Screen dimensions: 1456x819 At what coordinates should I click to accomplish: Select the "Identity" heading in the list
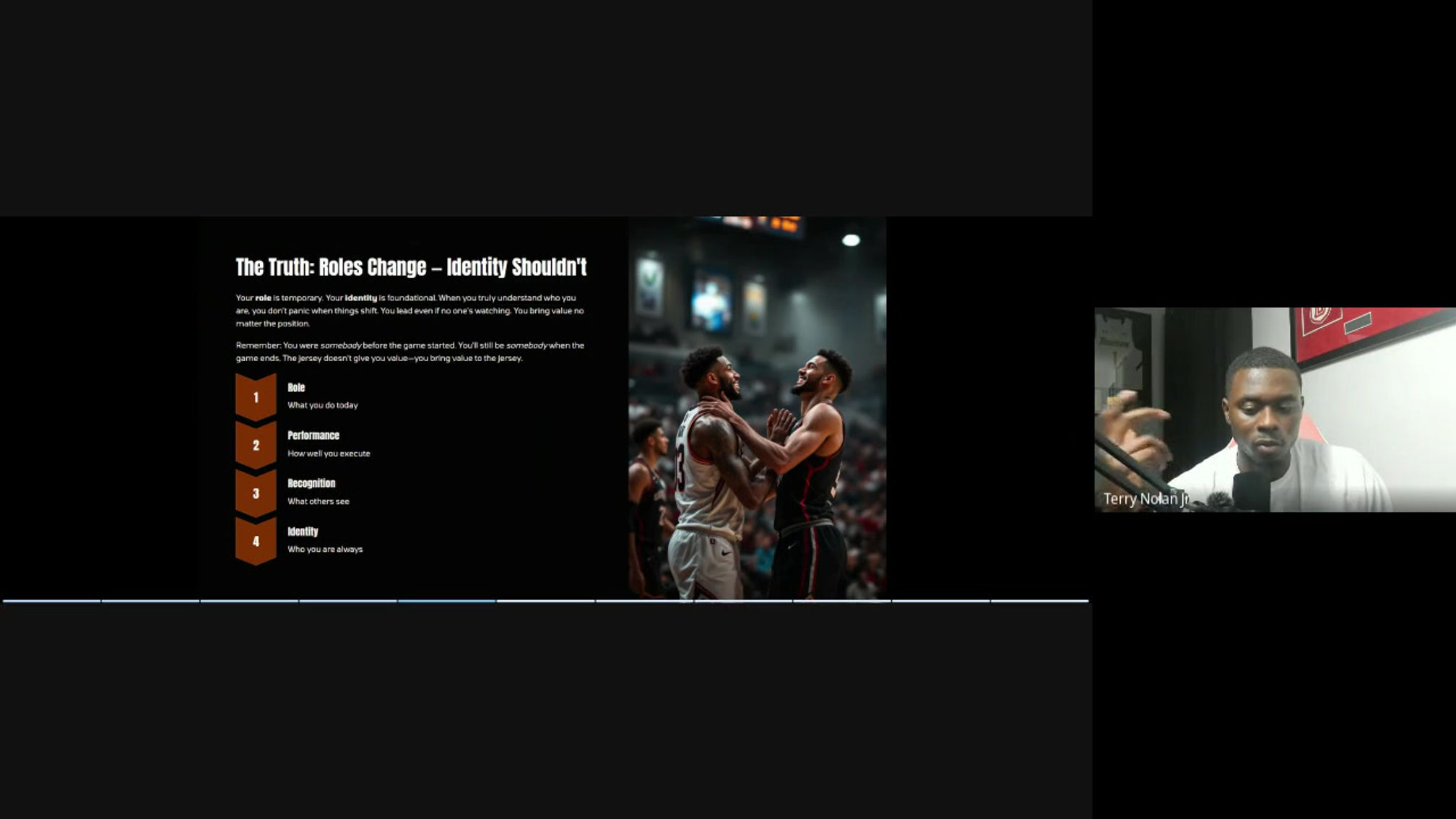pyautogui.click(x=303, y=532)
